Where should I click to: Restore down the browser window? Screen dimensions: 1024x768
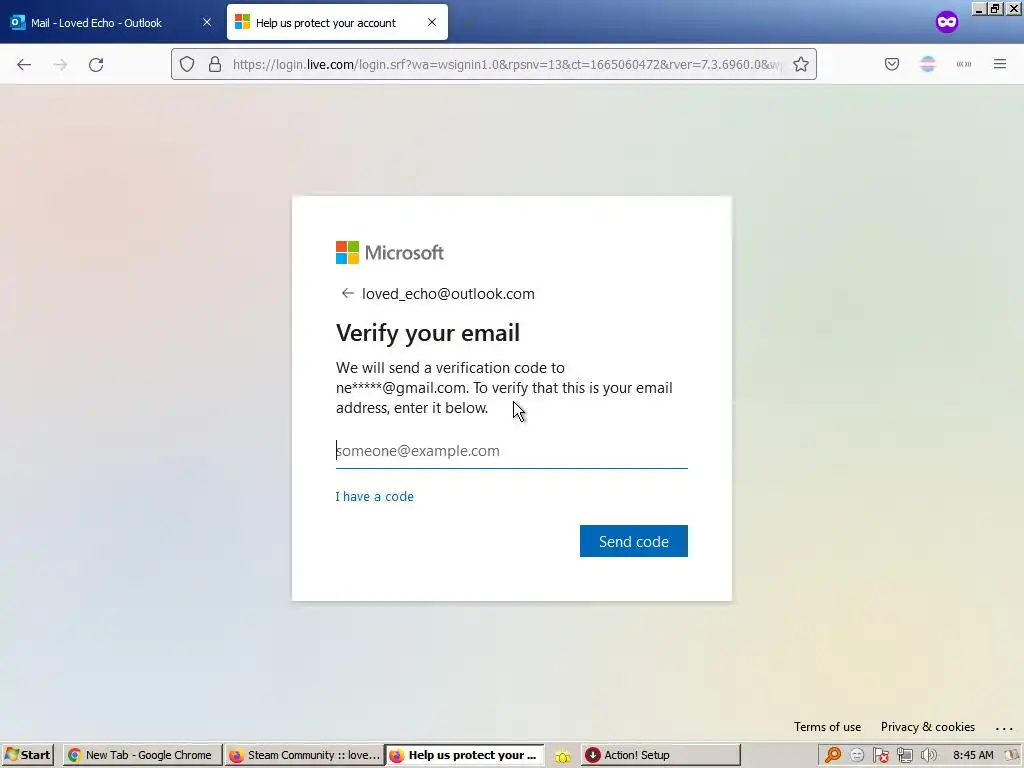pyautogui.click(x=995, y=8)
